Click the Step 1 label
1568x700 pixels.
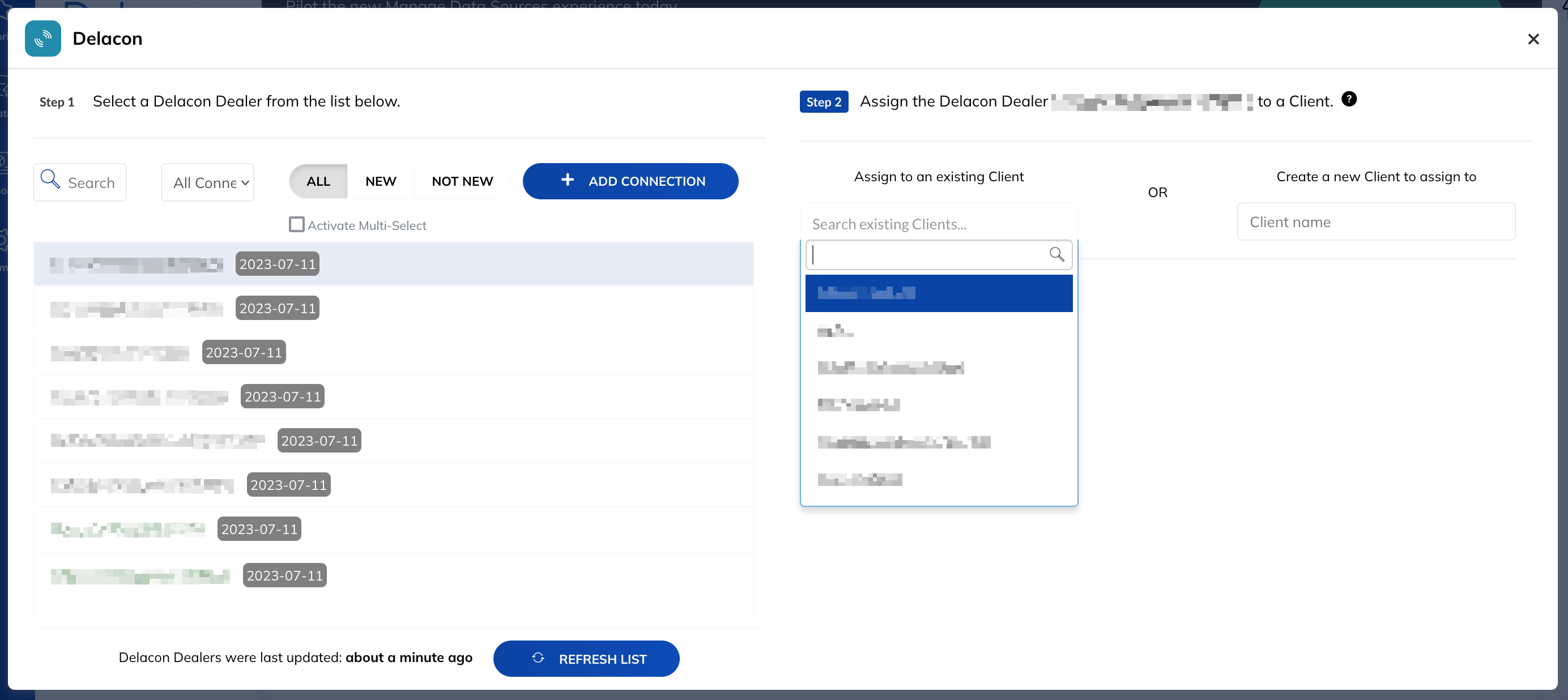click(x=57, y=101)
